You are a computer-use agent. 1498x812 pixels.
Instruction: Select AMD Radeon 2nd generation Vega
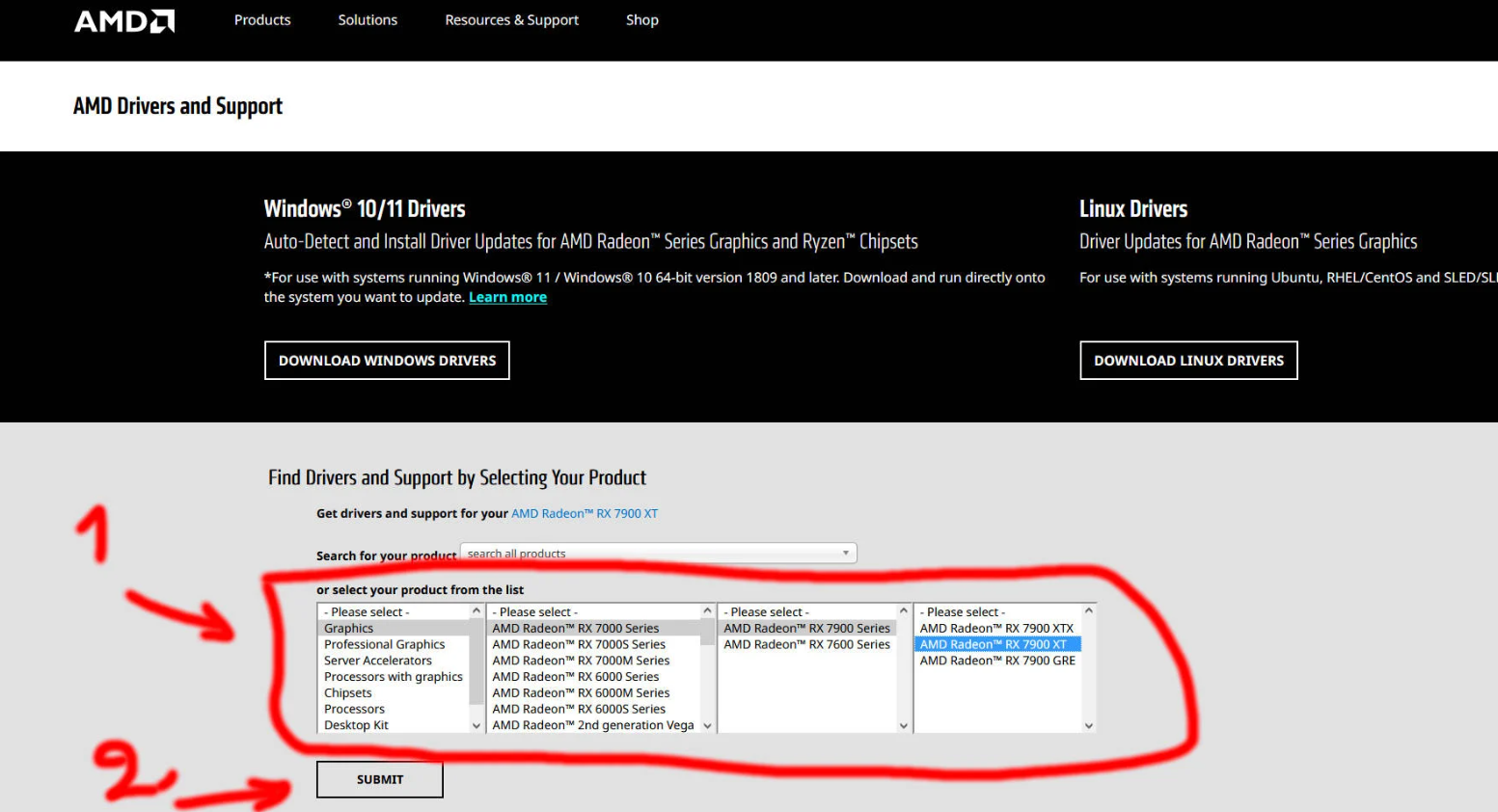[x=594, y=725]
